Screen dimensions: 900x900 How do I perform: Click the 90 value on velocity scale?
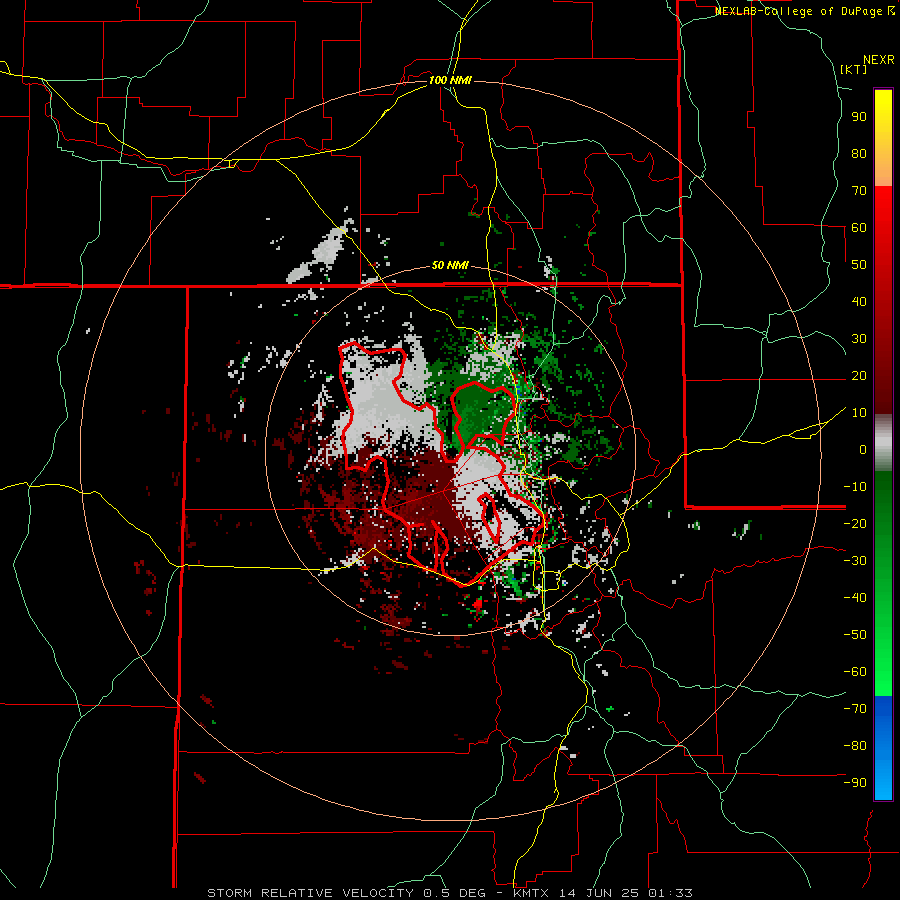coord(859,117)
